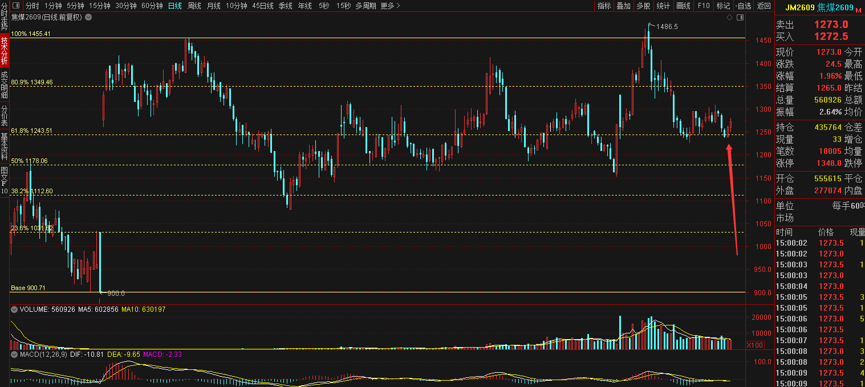Switch to the 分时 period tab
This screenshot has height=387, width=865.
(x=32, y=6)
